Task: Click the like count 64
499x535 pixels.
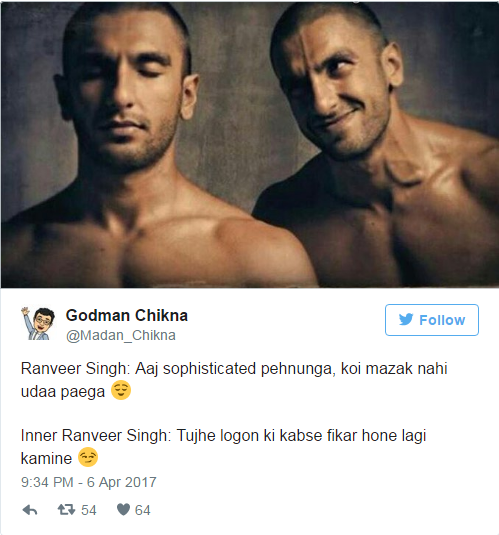Action: pyautogui.click(x=143, y=510)
